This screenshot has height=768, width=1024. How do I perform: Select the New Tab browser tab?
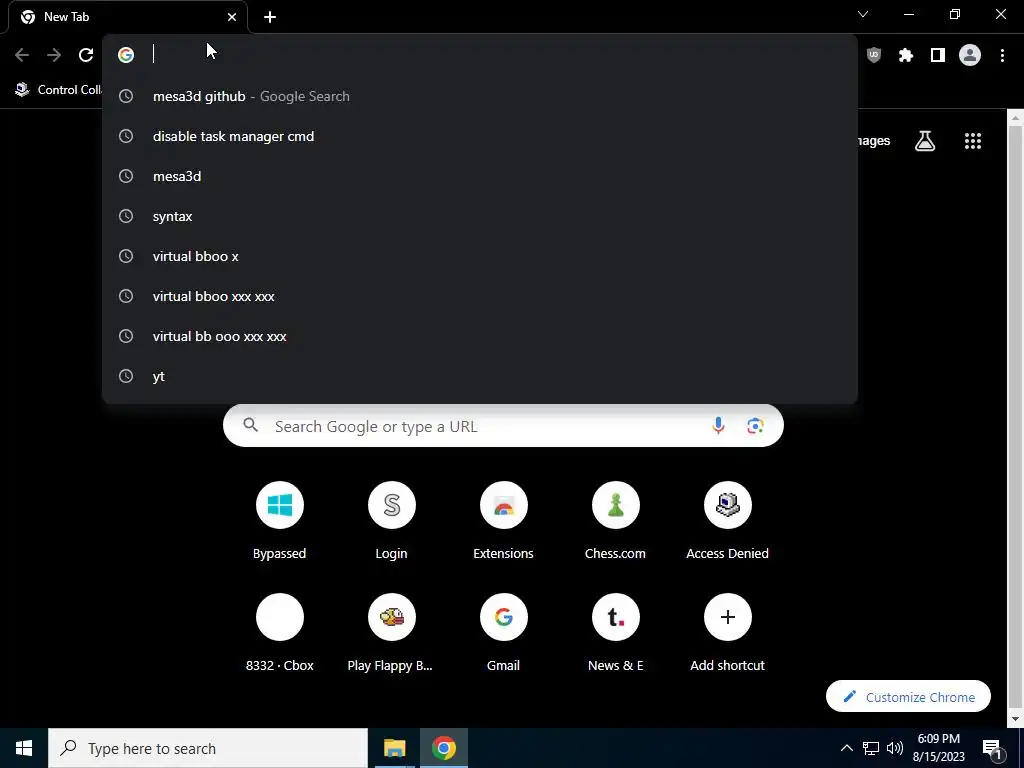[128, 17]
